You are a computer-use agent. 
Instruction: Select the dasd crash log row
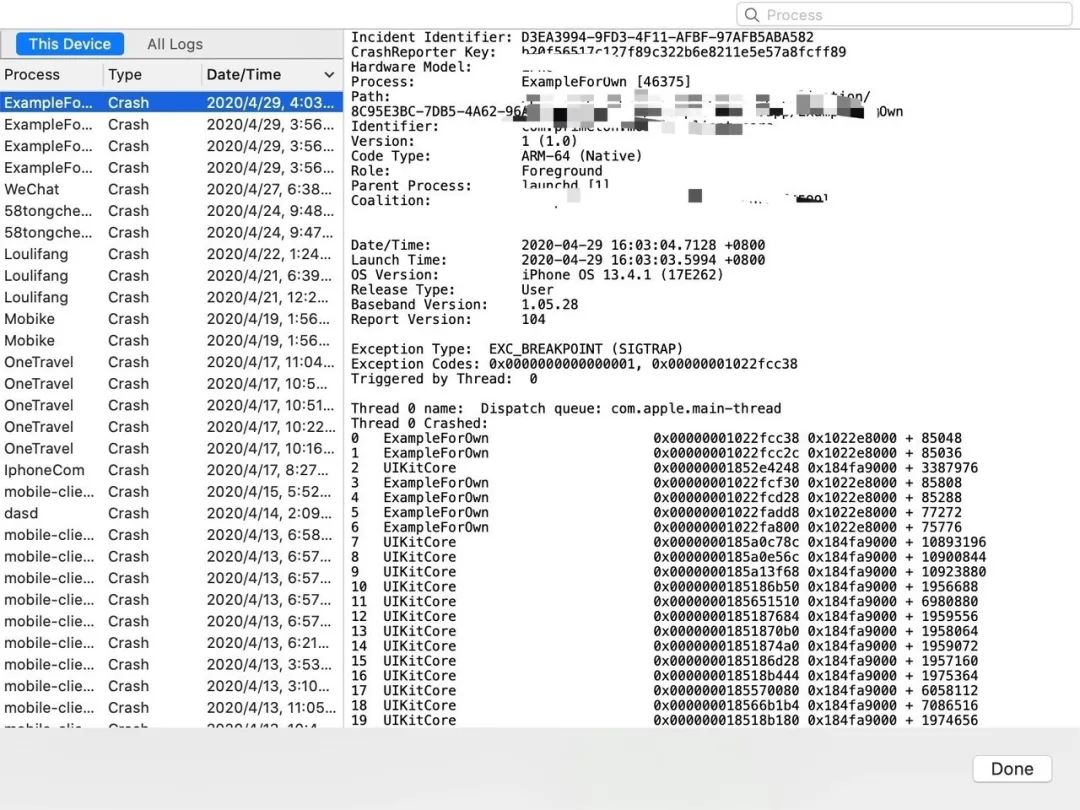(172, 513)
